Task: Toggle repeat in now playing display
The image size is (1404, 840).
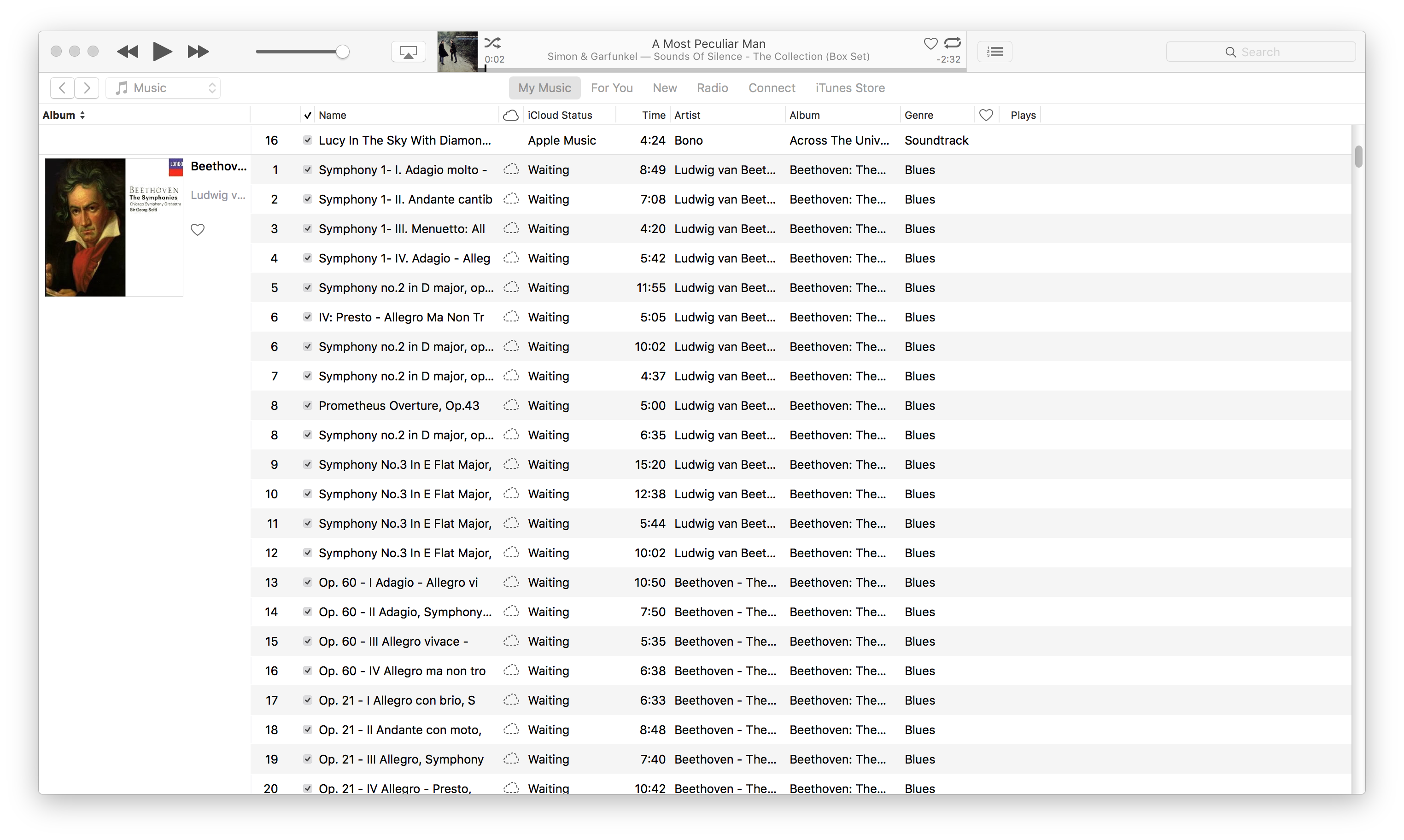Action: point(953,42)
